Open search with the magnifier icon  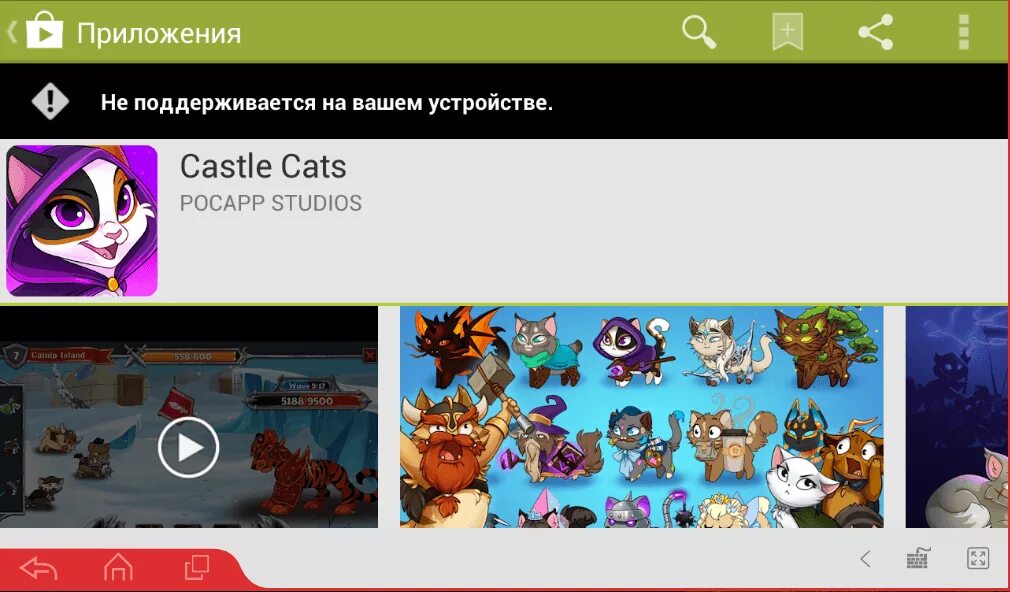click(699, 32)
